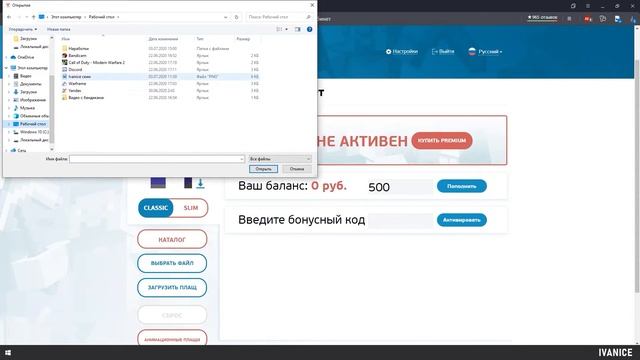The width and height of the screenshot is (640, 360).
Task: Open the view options dropdown arrow
Action: click(x=287, y=29)
